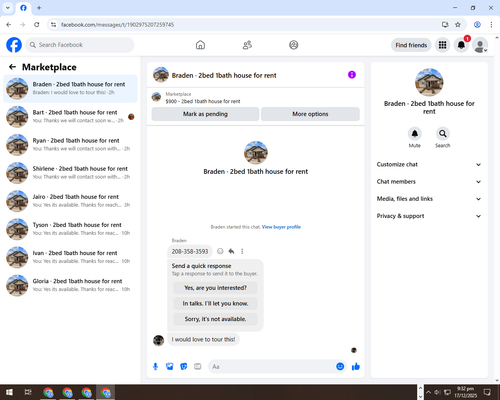This screenshot has height=400, width=500.
Task: Expand Customize chat section
Action: pos(429,164)
